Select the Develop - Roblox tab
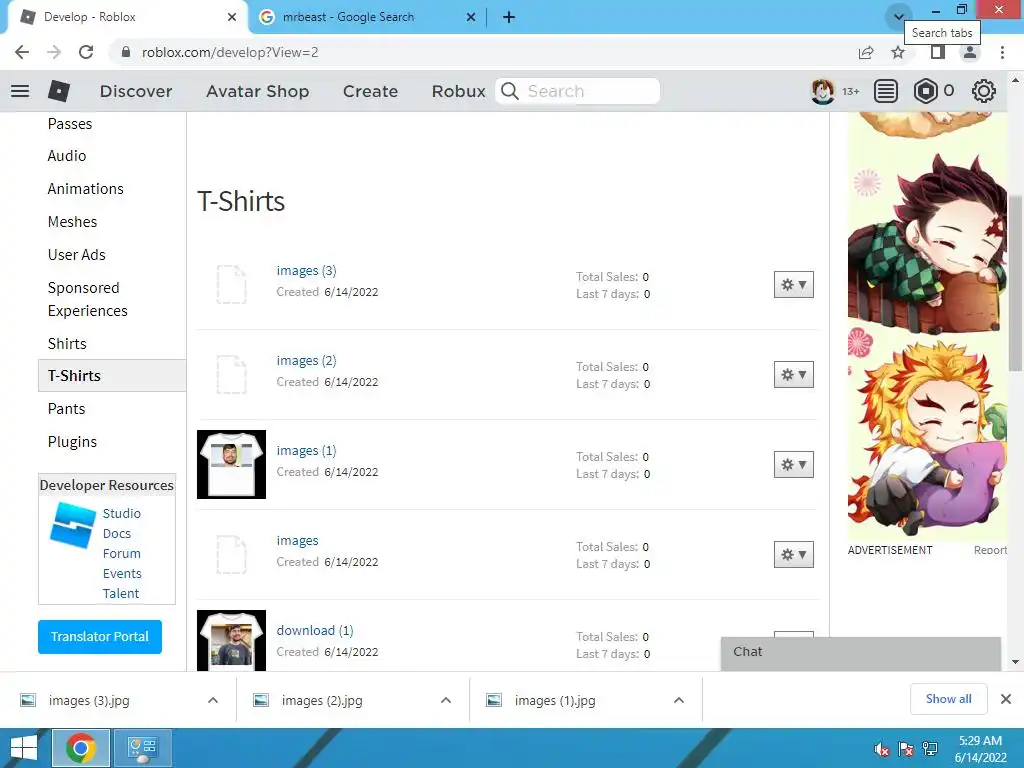1024x768 pixels. (x=127, y=17)
